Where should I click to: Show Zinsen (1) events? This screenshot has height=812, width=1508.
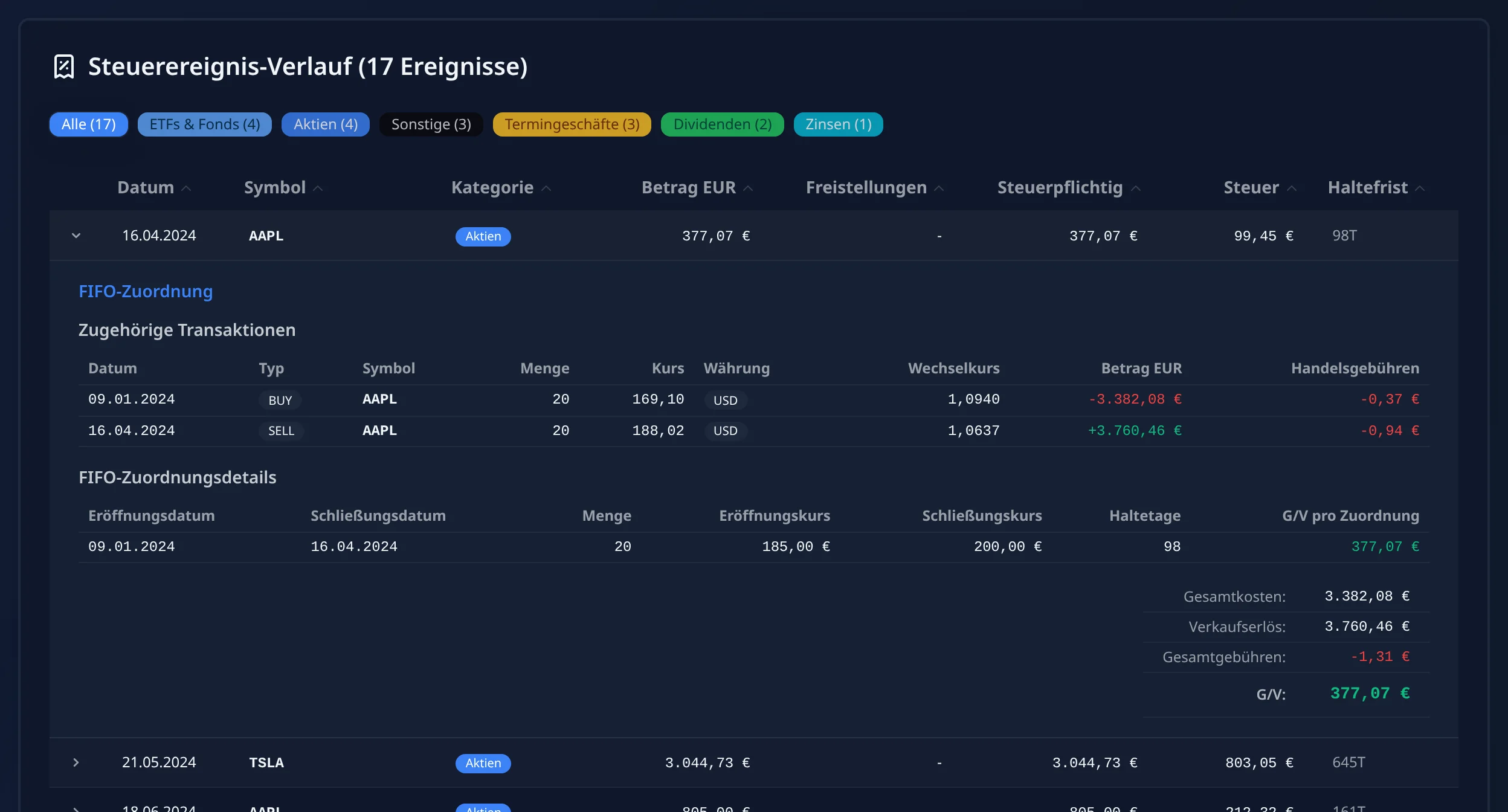point(839,124)
